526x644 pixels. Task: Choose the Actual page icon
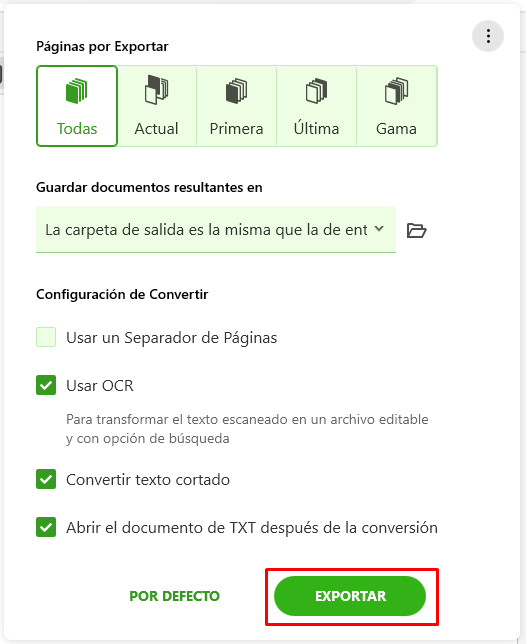[156, 90]
